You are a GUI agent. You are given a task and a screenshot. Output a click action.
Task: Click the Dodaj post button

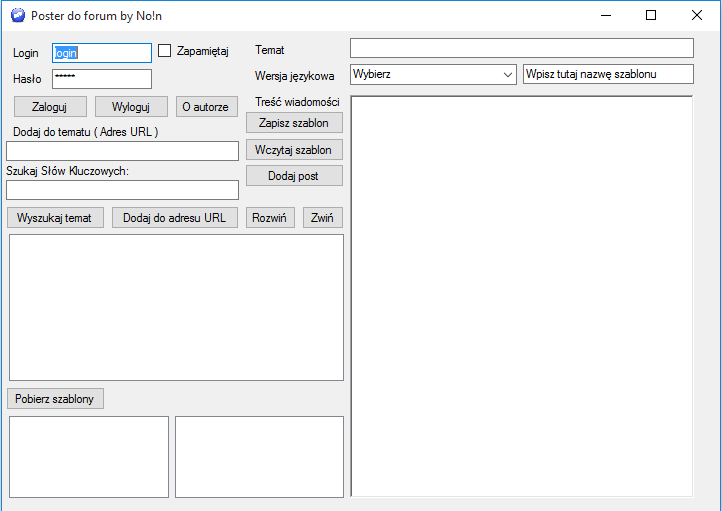point(294,176)
